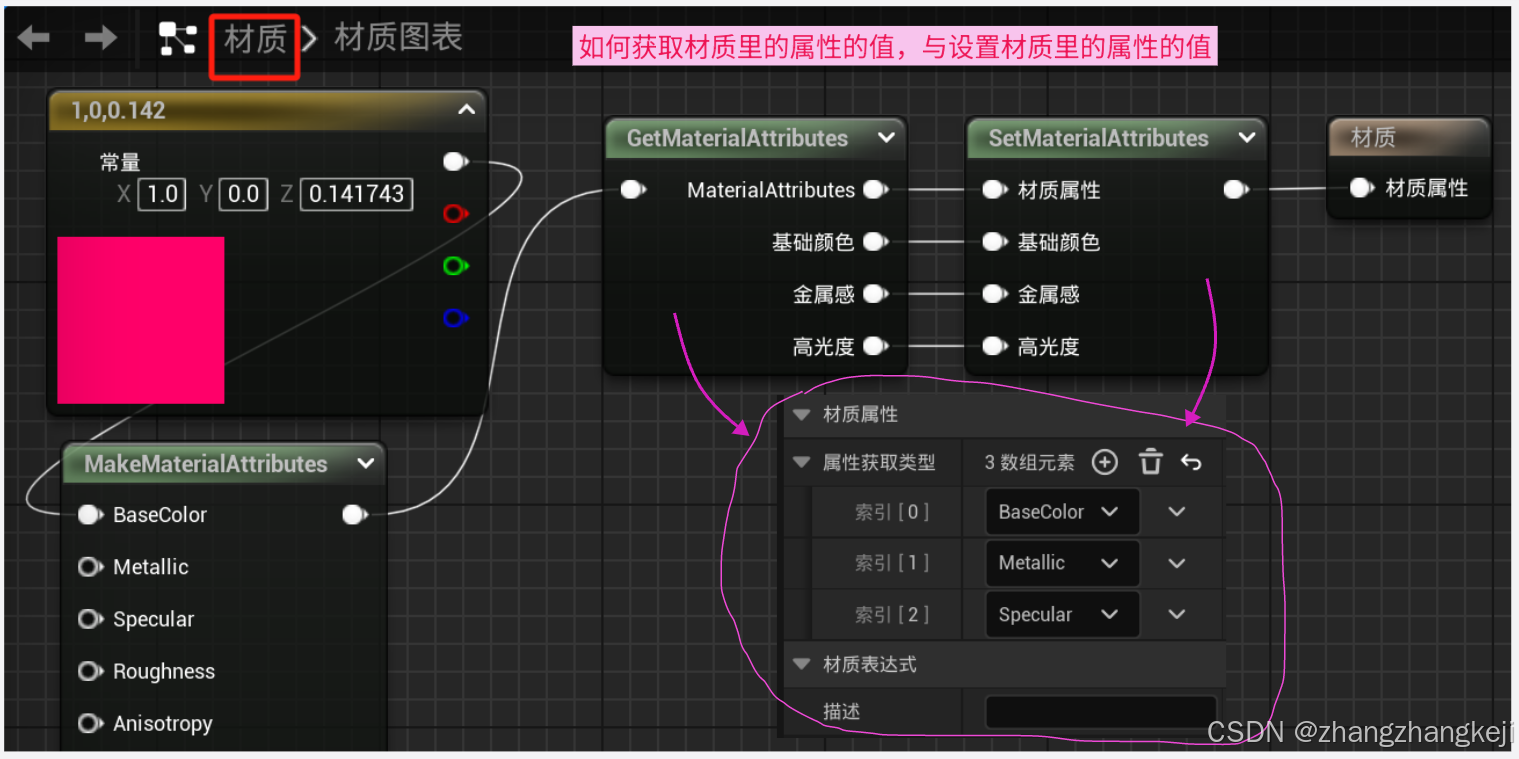Open the Metallic dropdown at index 1

[1060, 563]
